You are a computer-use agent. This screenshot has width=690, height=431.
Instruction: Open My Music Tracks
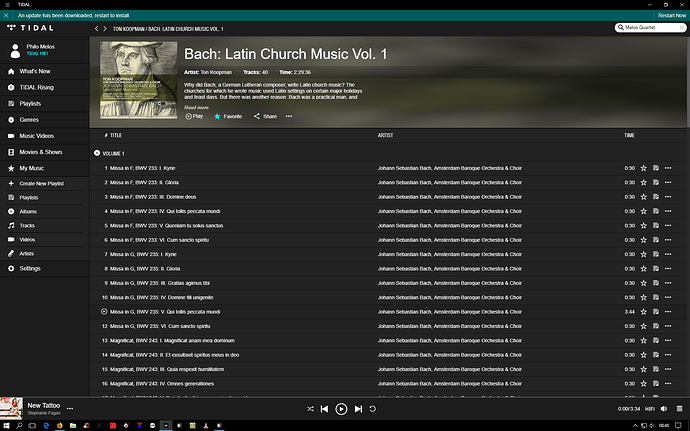coord(27,226)
